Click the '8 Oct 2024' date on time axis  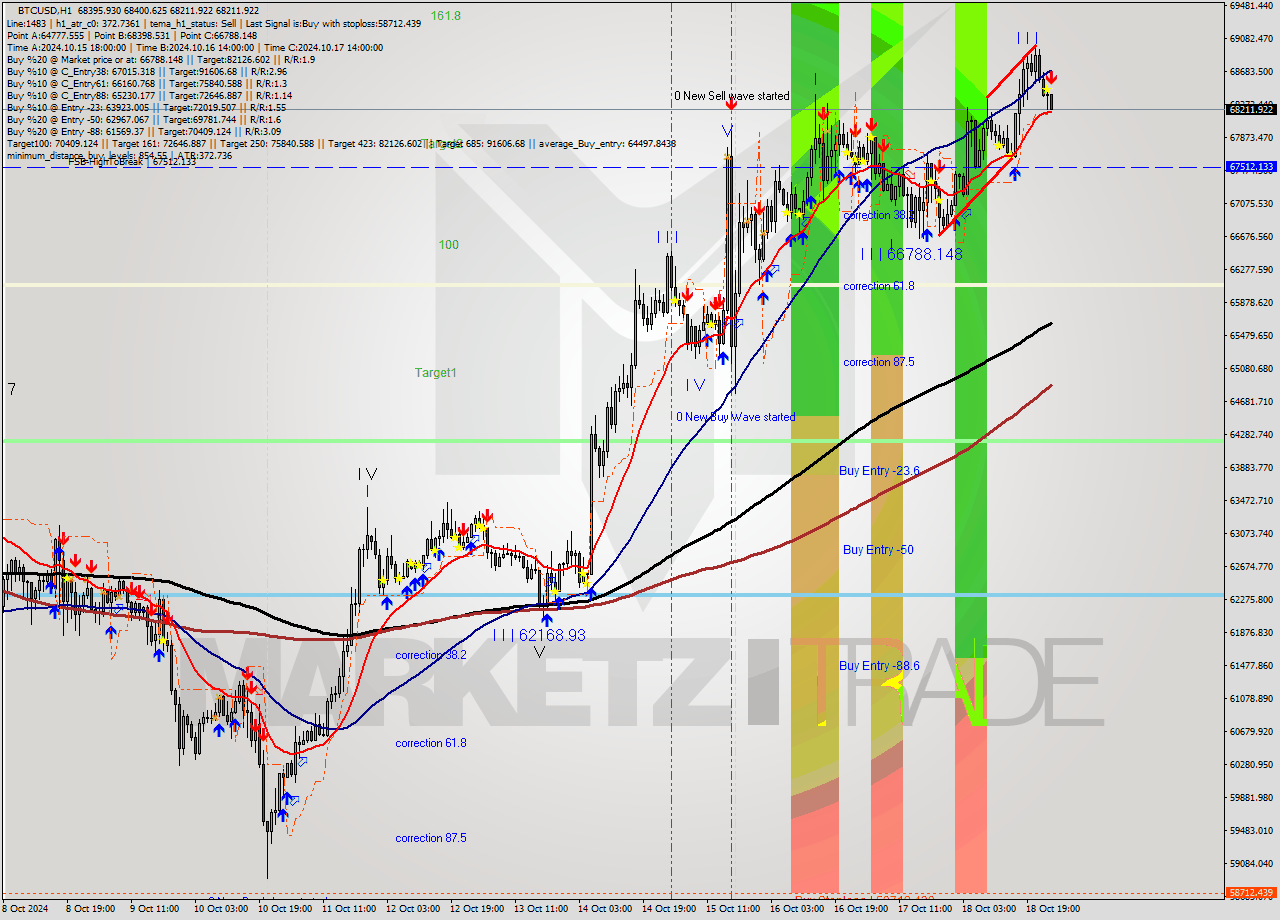coord(25,909)
